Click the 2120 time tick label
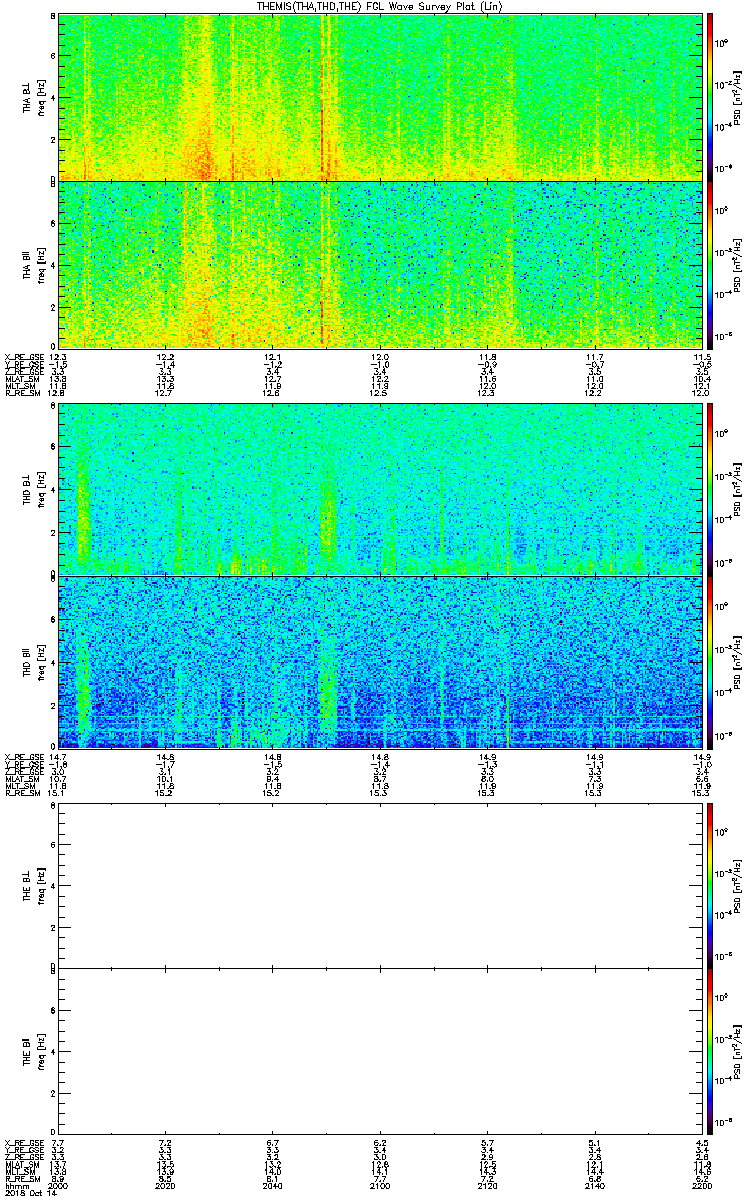 coord(487,1184)
